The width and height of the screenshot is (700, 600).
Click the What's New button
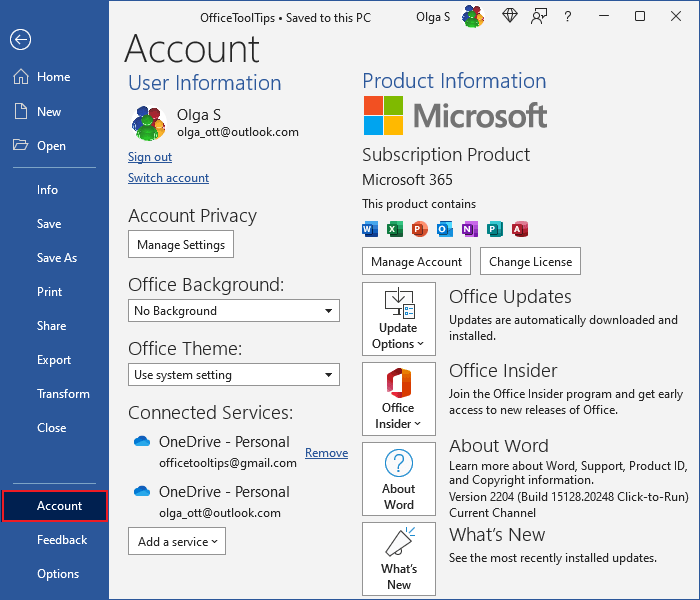point(399,559)
